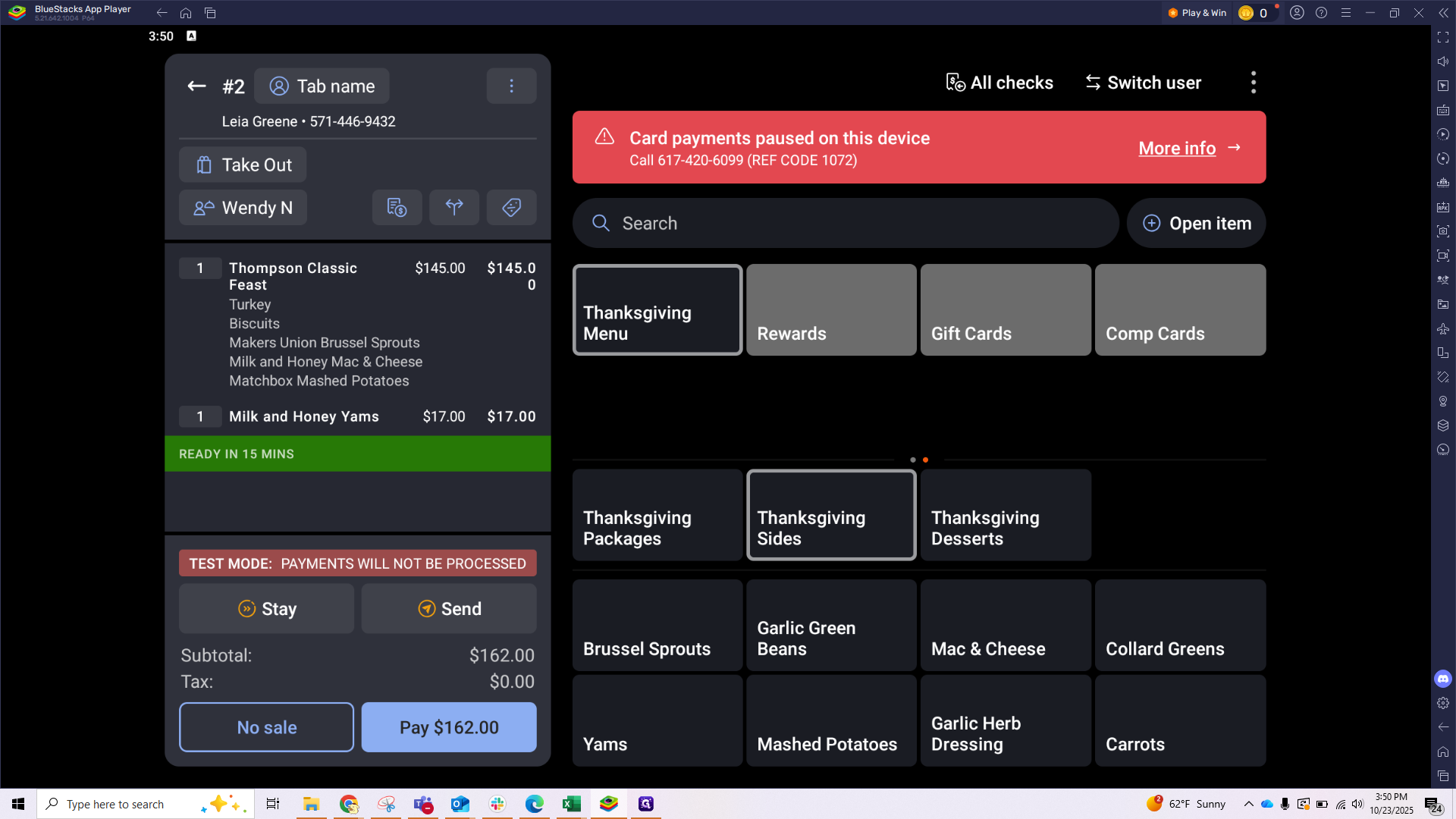Open Excel from the Windows taskbar
This screenshot has height=819, width=1456.
point(571,804)
